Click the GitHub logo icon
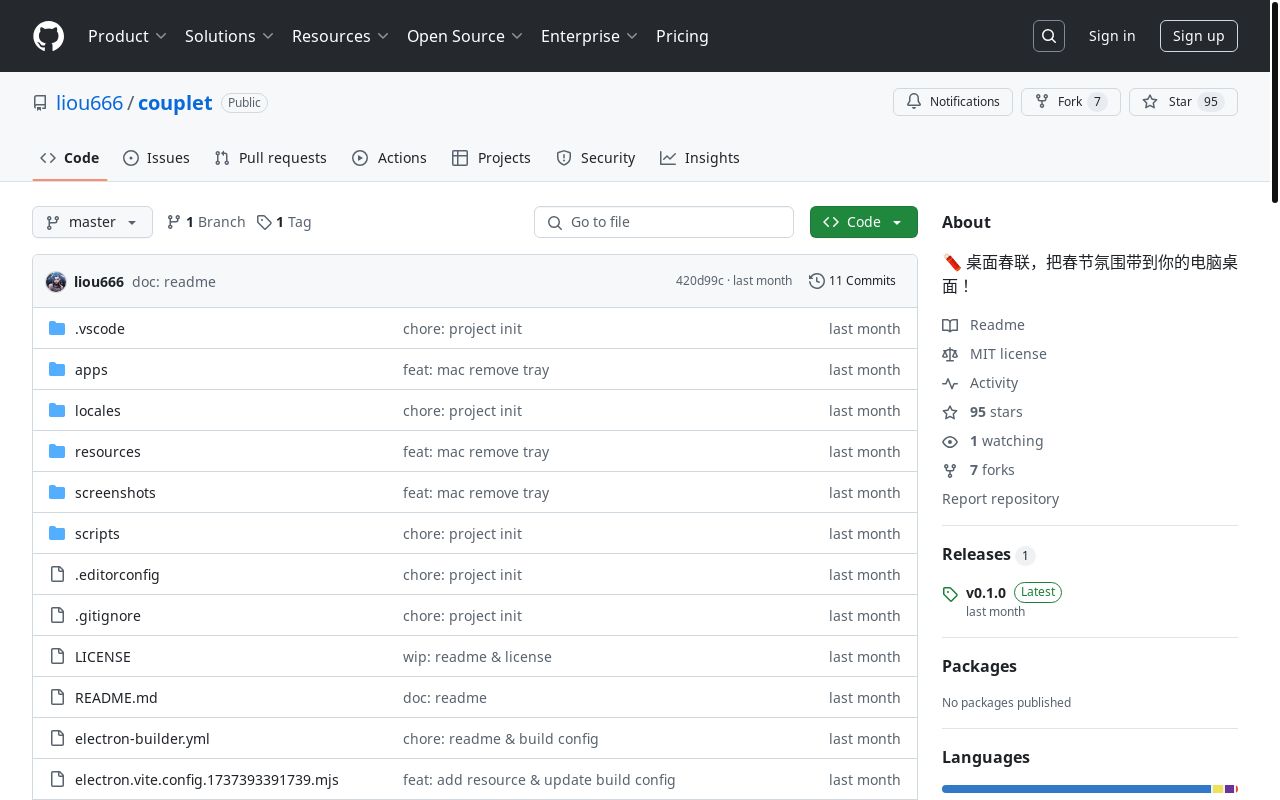Screen dimensions: 1280x800 point(48,36)
